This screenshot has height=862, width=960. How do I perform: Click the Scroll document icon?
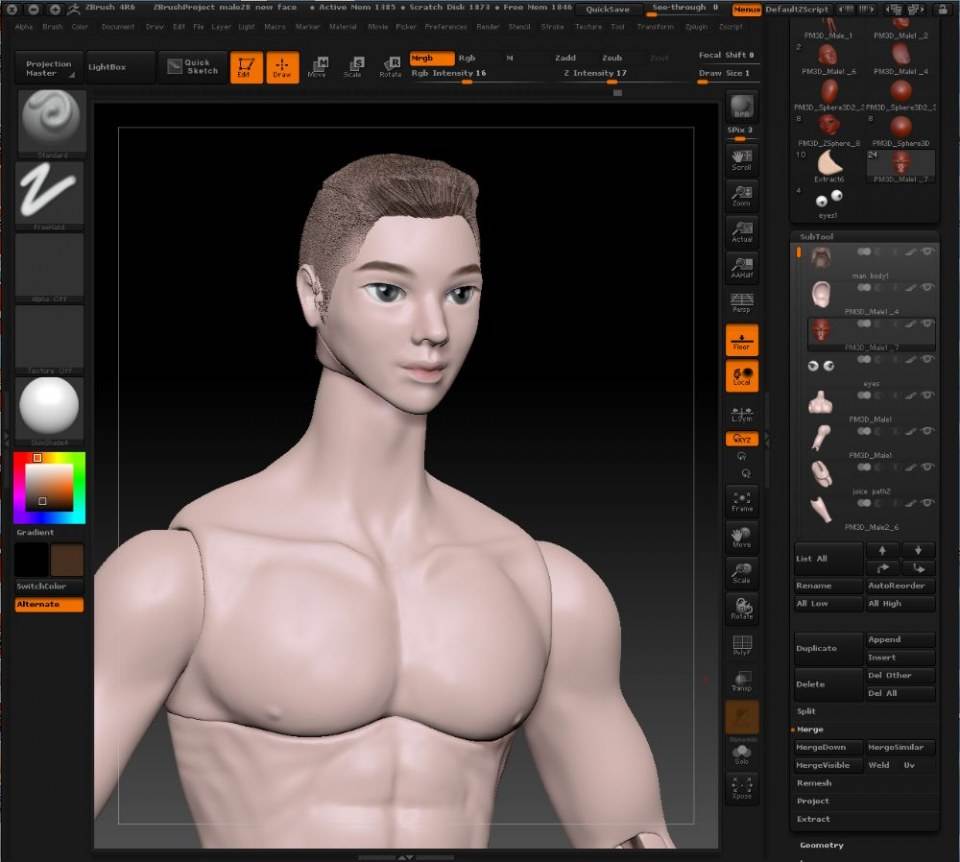741,159
